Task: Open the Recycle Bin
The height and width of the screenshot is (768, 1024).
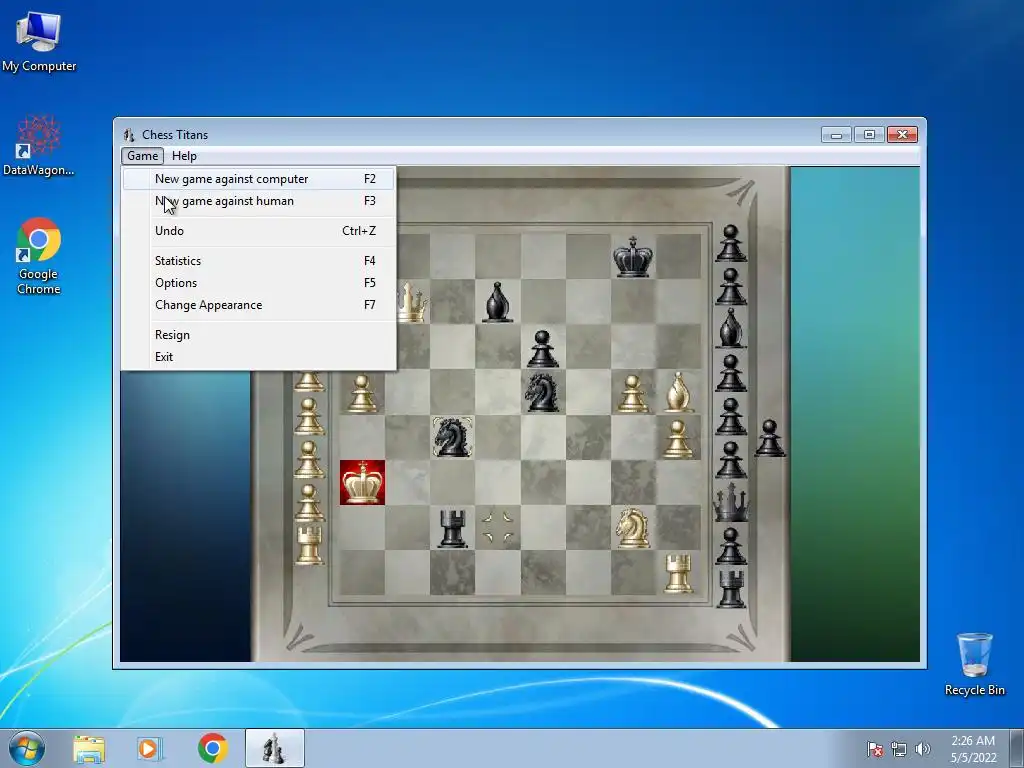Action: (974, 664)
